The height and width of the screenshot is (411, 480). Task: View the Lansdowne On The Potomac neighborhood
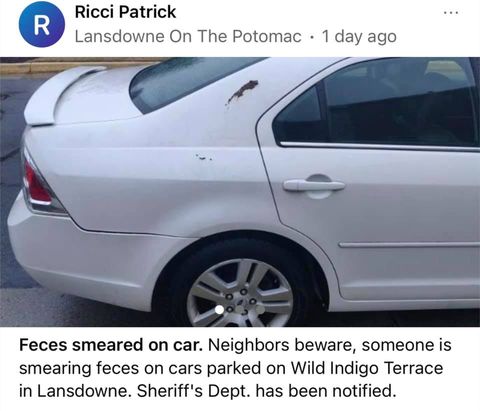188,36
